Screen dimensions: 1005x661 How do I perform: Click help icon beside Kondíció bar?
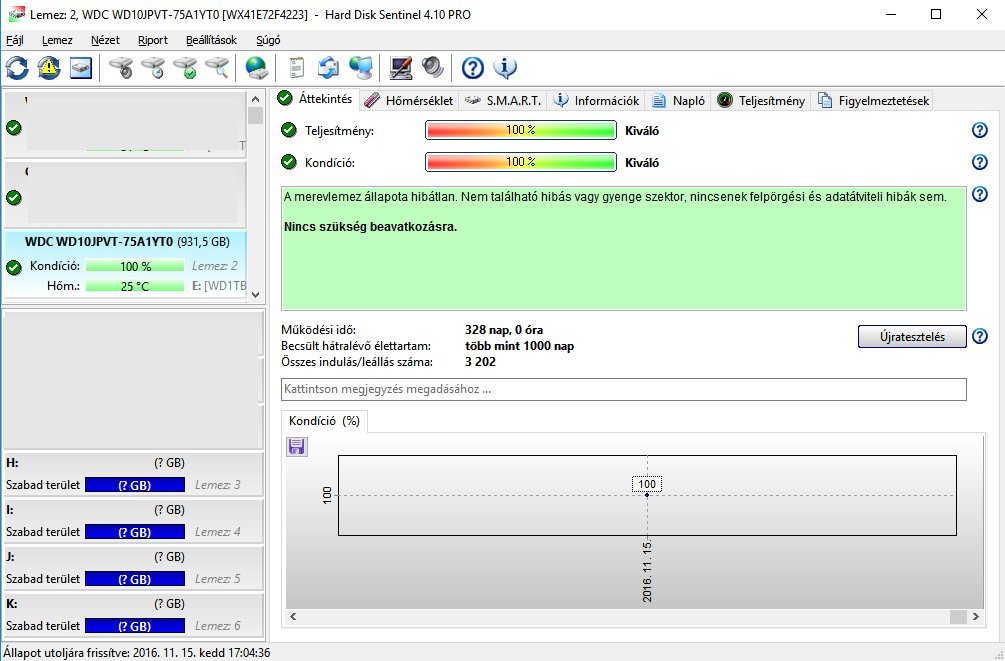coord(979,162)
